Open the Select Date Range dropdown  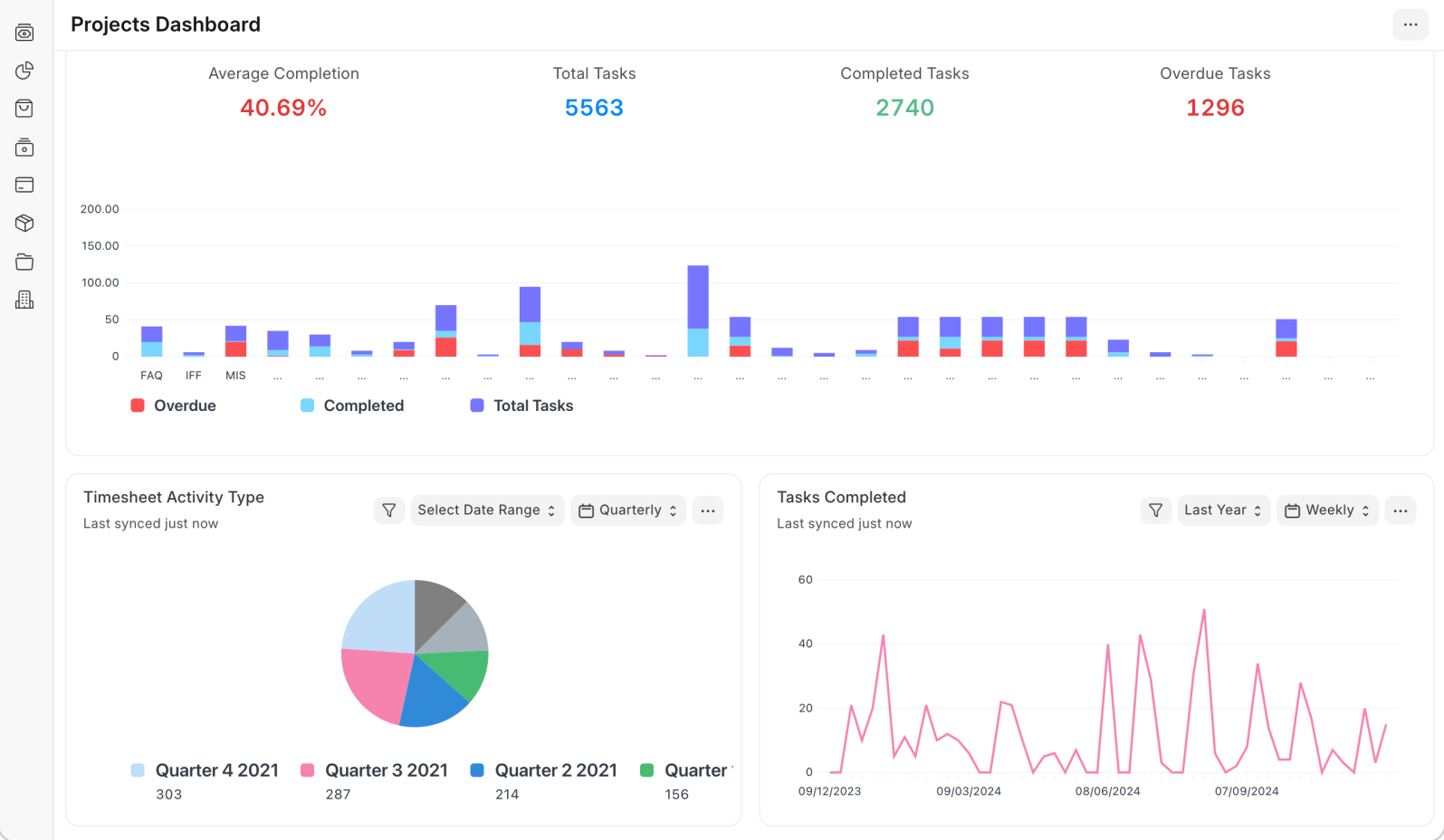point(487,511)
